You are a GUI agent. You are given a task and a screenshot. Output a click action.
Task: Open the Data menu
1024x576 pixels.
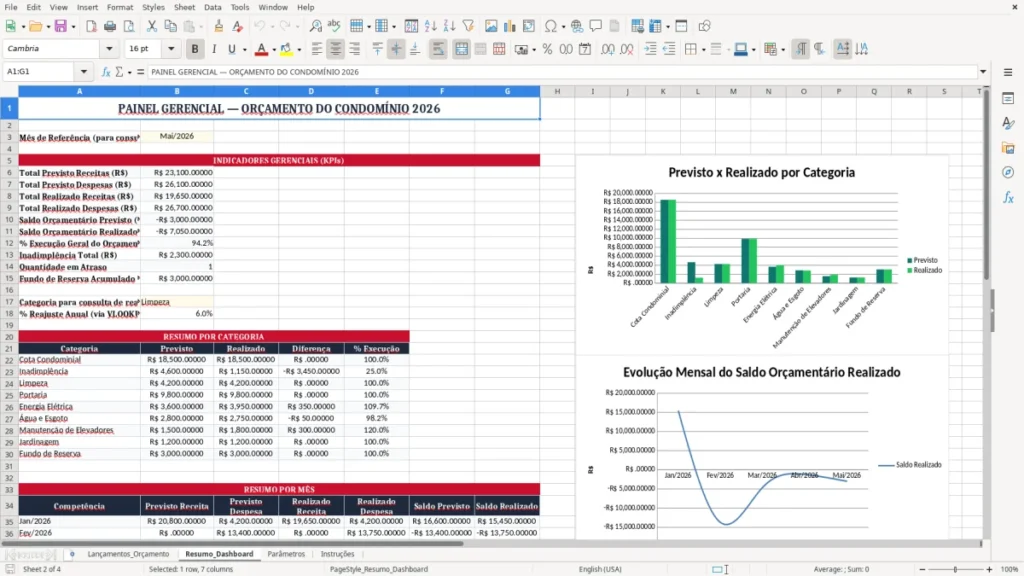coord(212,7)
